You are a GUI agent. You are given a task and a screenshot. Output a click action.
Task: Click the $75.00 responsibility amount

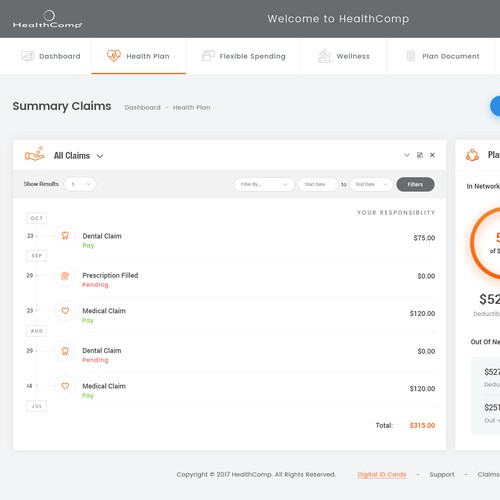424,238
